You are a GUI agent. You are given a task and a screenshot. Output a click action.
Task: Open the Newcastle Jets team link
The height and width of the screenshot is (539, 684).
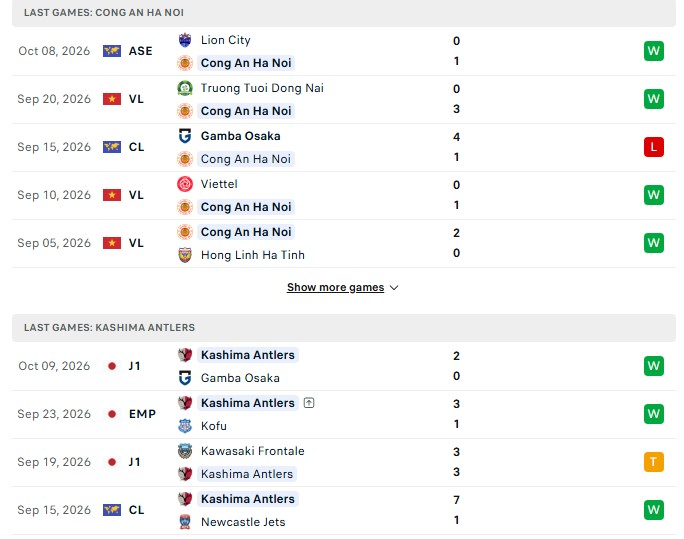tap(243, 522)
